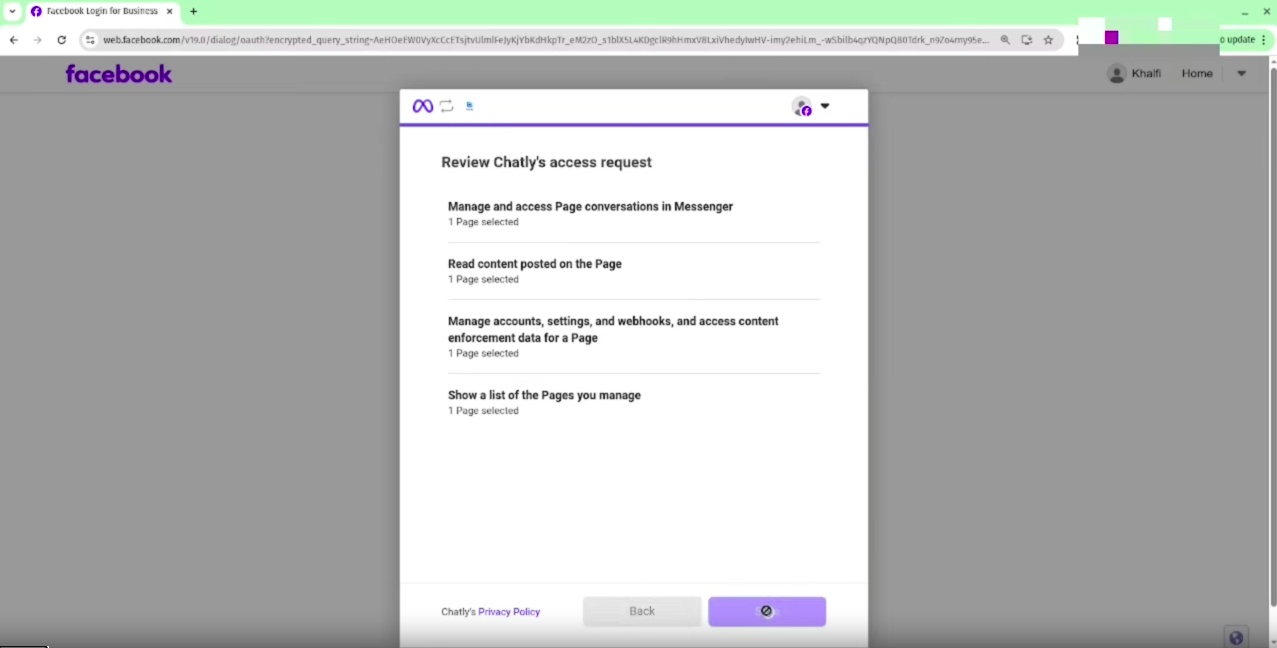Click the Khalfi profile avatar
The width and height of the screenshot is (1277, 648).
[x=1117, y=74]
